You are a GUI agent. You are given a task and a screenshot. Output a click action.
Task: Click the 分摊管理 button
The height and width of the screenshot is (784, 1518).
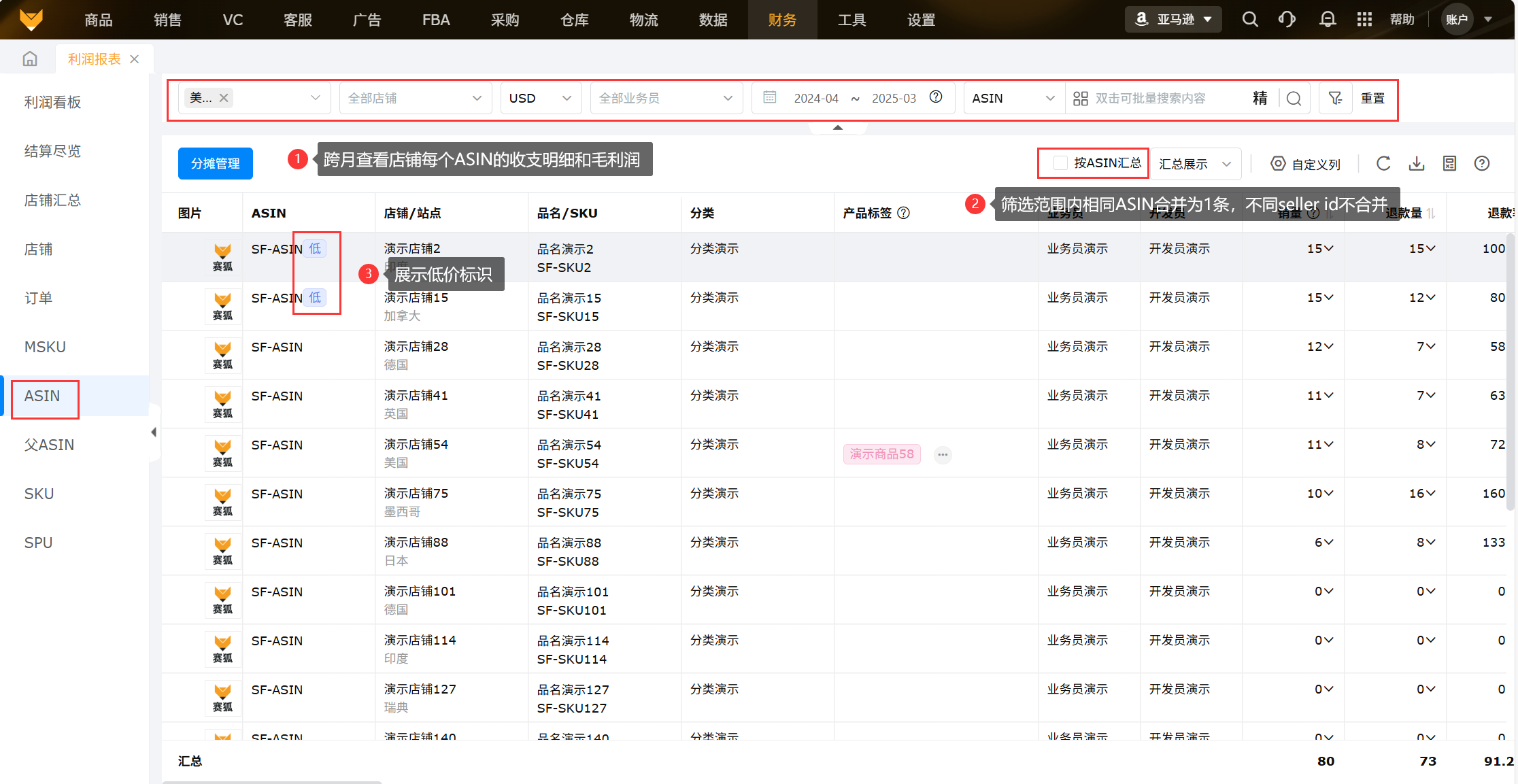coord(215,164)
